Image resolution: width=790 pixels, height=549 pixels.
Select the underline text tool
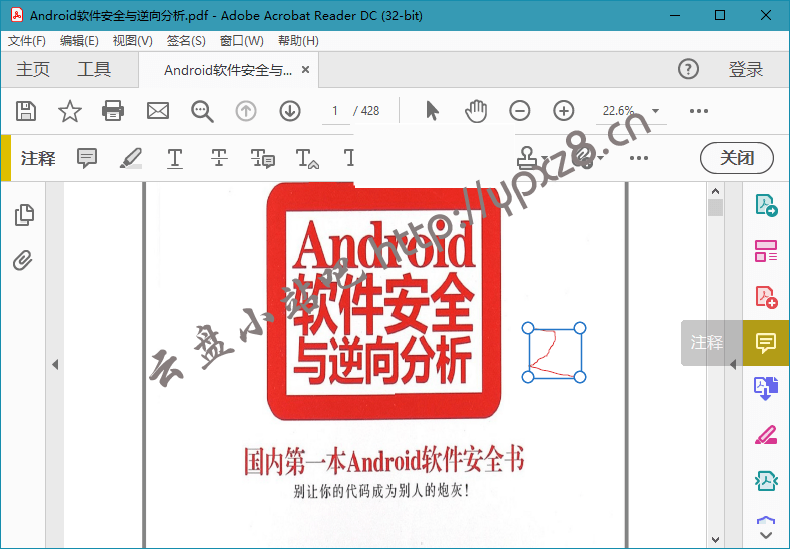pyautogui.click(x=175, y=158)
